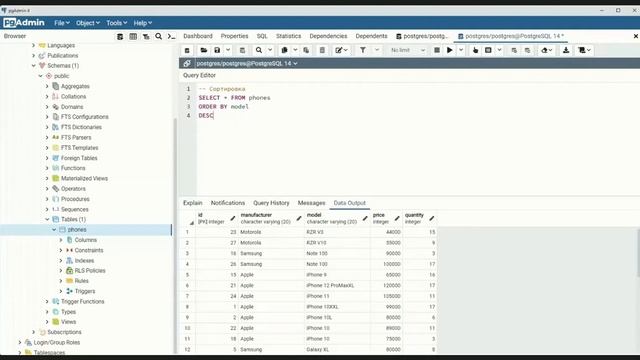Click the query editor text area
The width and height of the screenshot is (640, 360).
pyautogui.click(x=418, y=139)
